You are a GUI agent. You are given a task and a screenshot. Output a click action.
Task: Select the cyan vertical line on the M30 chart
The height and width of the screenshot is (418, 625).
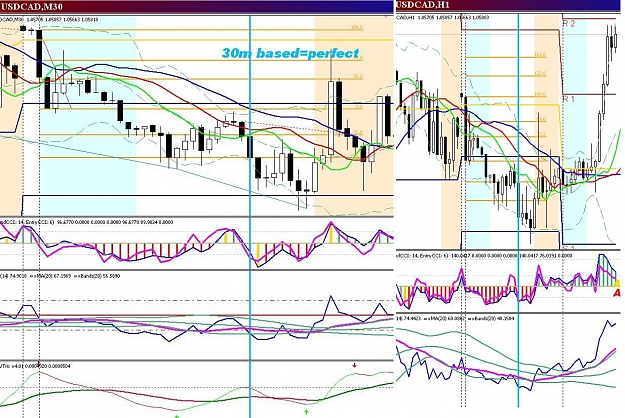(250, 216)
